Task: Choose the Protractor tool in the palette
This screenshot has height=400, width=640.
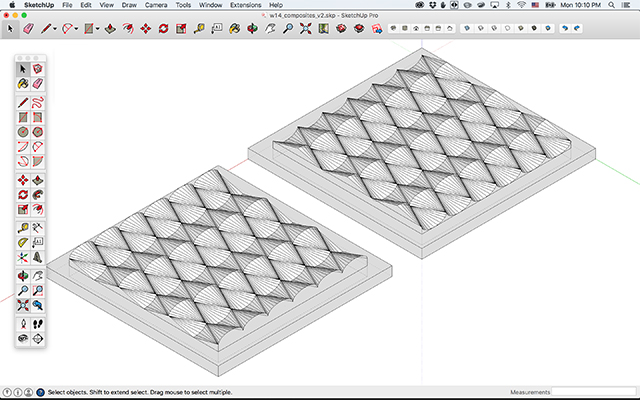Action: [23, 242]
